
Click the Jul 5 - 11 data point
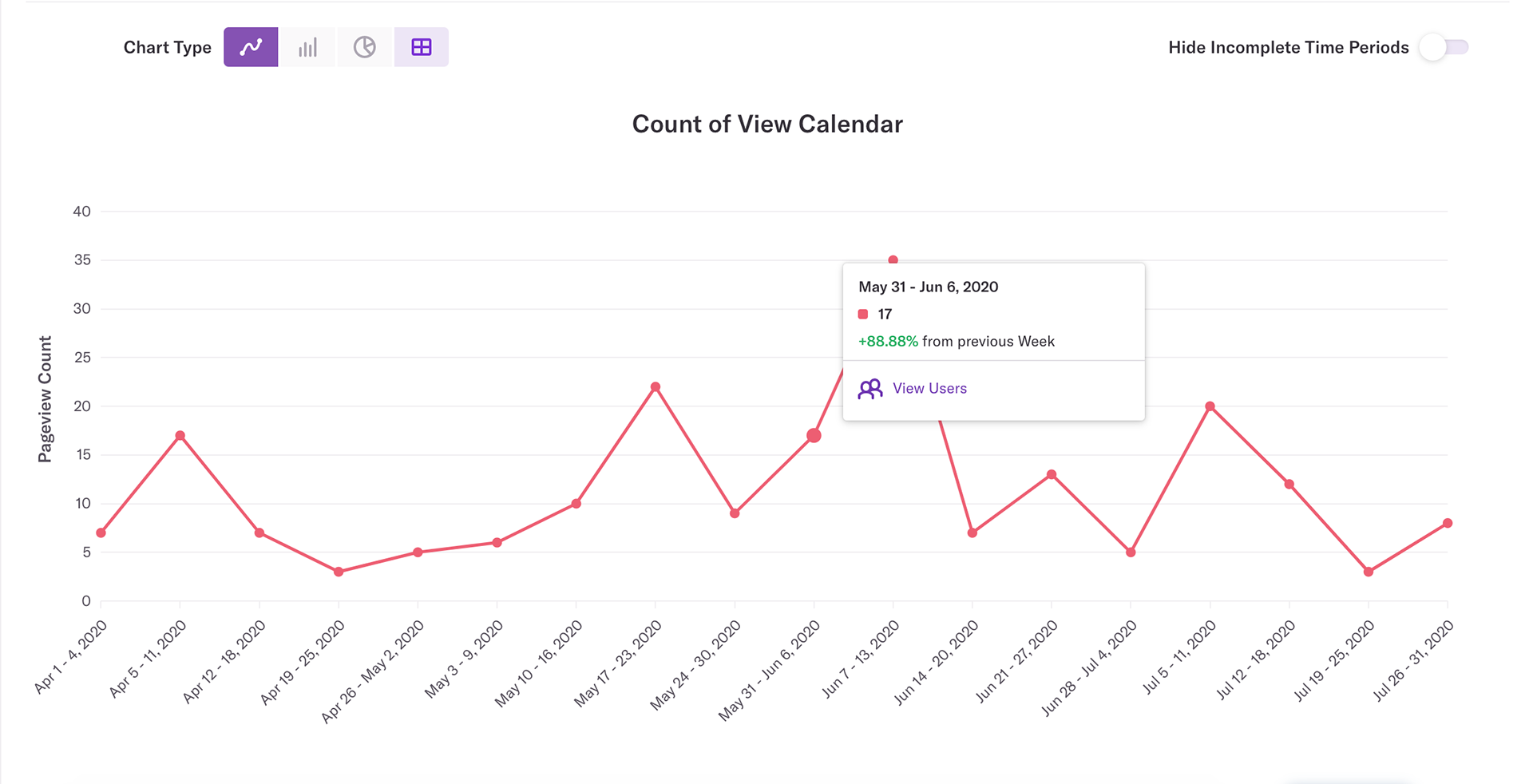point(1210,406)
